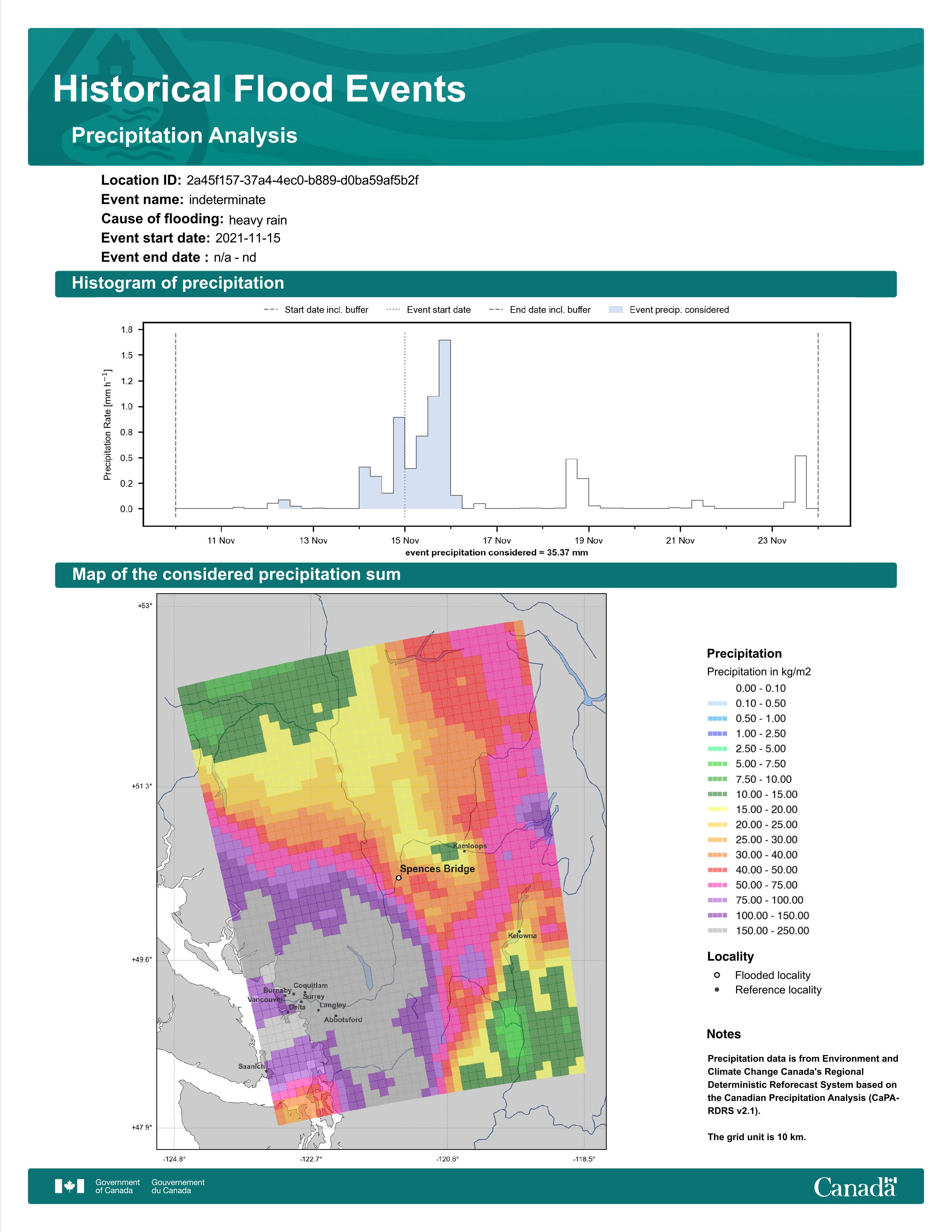Click the 5.00 - 7.50 precipitation swatch
The height and width of the screenshot is (1232, 952).
[718, 764]
